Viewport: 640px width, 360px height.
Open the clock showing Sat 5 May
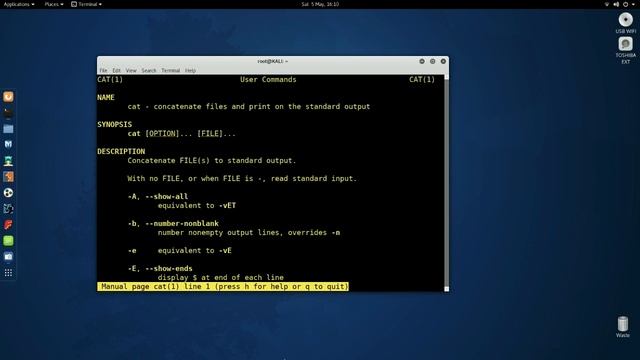tap(320, 4)
